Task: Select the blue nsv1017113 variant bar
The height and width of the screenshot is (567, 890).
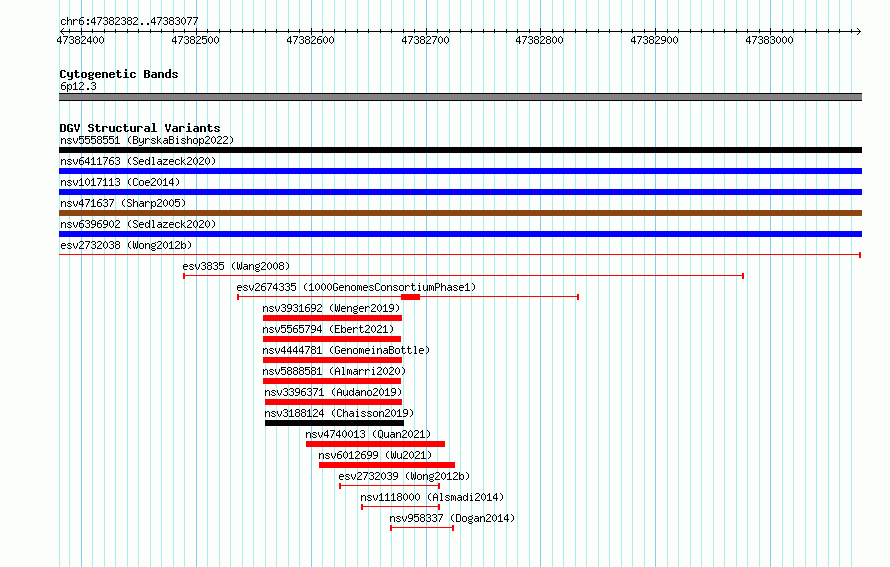Action: pos(460,192)
